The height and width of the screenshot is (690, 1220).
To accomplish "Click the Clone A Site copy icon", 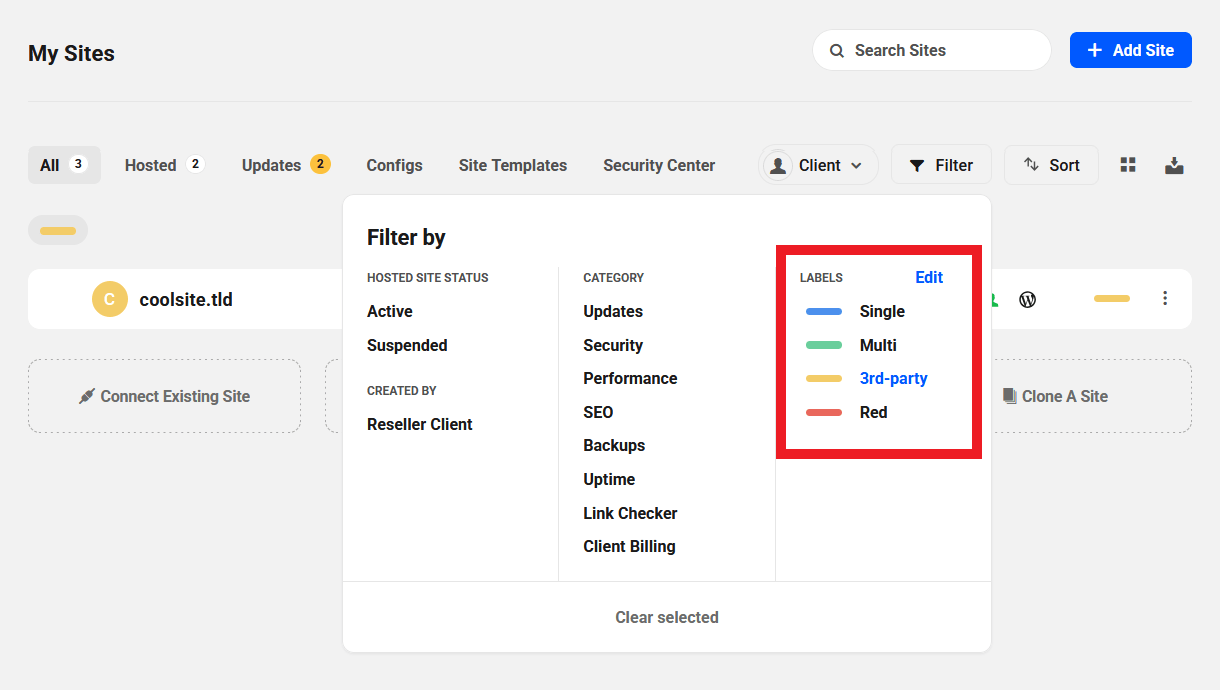I will point(1009,396).
